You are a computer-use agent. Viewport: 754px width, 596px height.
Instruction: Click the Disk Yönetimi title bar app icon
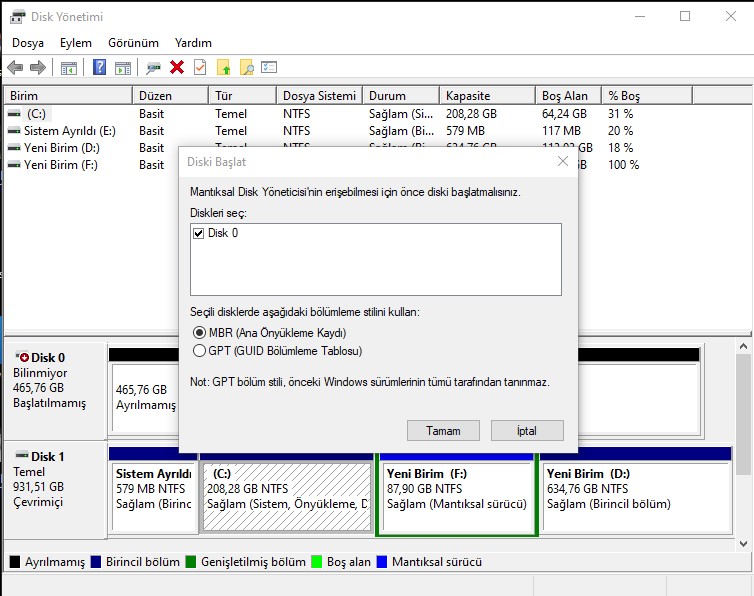(17, 17)
